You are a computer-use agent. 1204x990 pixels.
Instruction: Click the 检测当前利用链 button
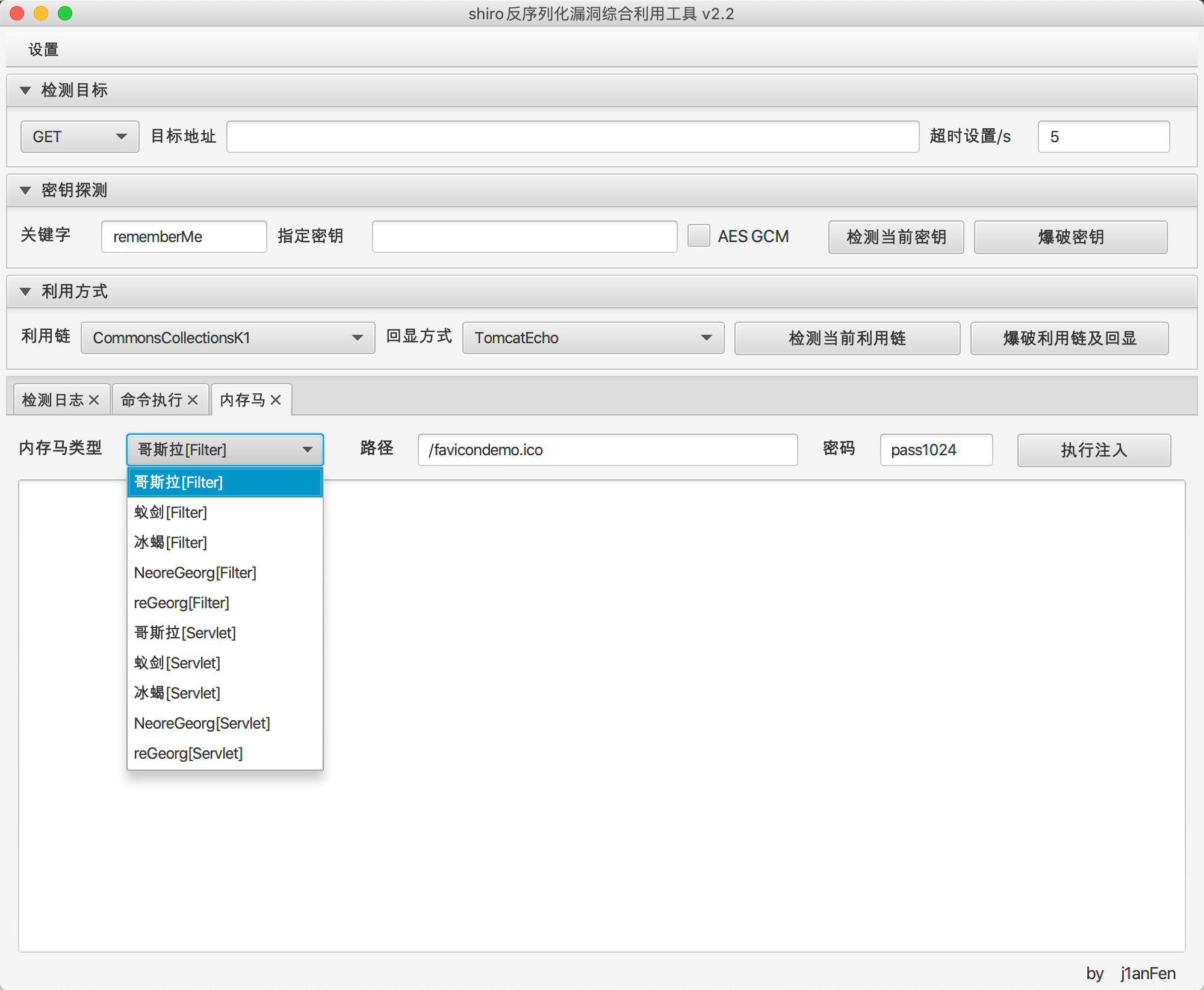pyautogui.click(x=846, y=338)
